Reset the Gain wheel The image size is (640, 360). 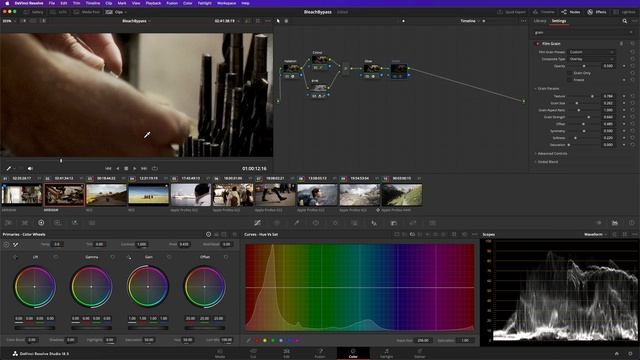(x=169, y=257)
